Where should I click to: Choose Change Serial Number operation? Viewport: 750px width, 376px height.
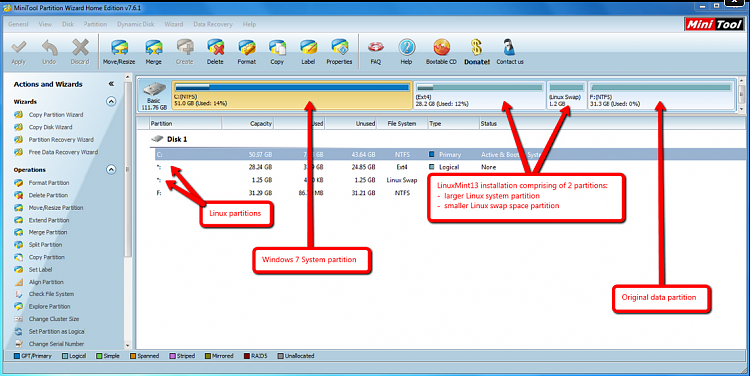click(56, 343)
